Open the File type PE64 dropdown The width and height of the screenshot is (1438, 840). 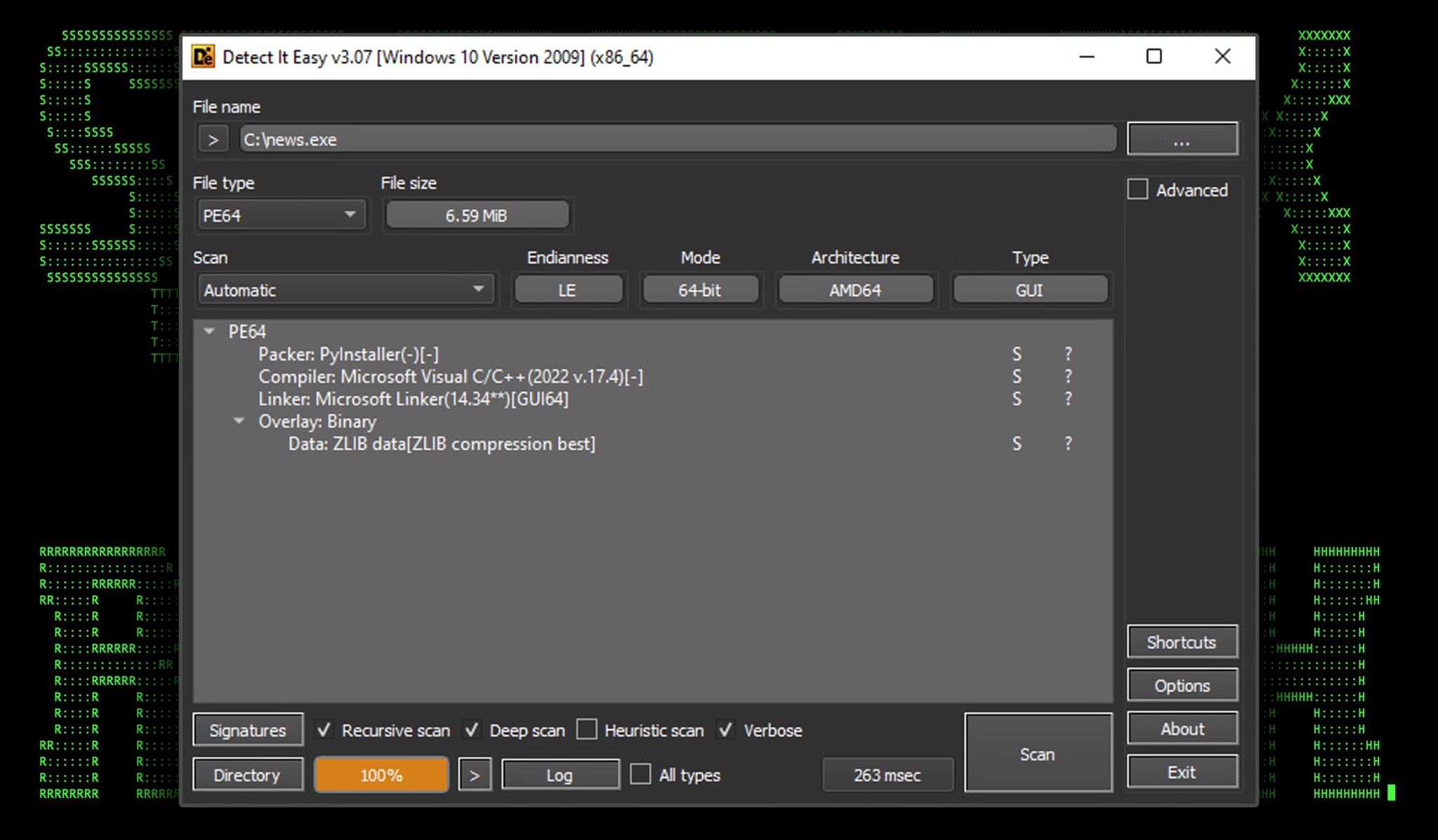pos(281,215)
